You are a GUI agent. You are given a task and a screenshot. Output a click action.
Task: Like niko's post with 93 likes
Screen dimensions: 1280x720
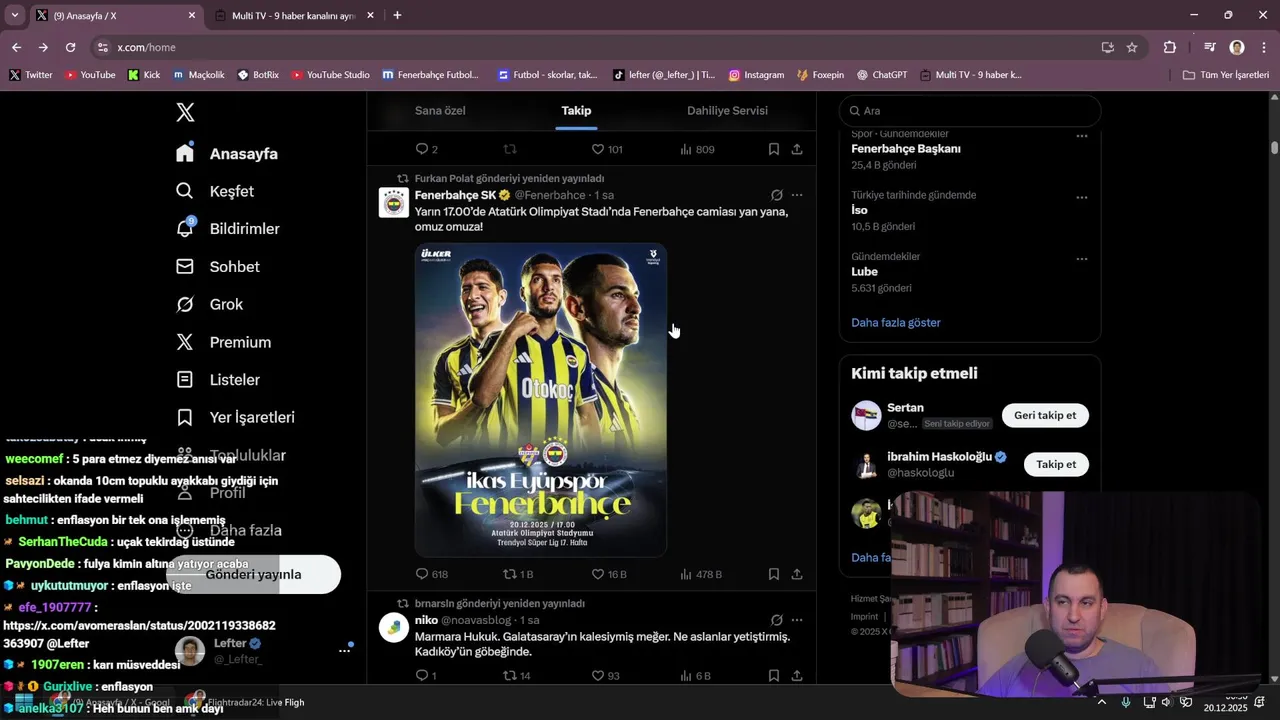(606, 676)
